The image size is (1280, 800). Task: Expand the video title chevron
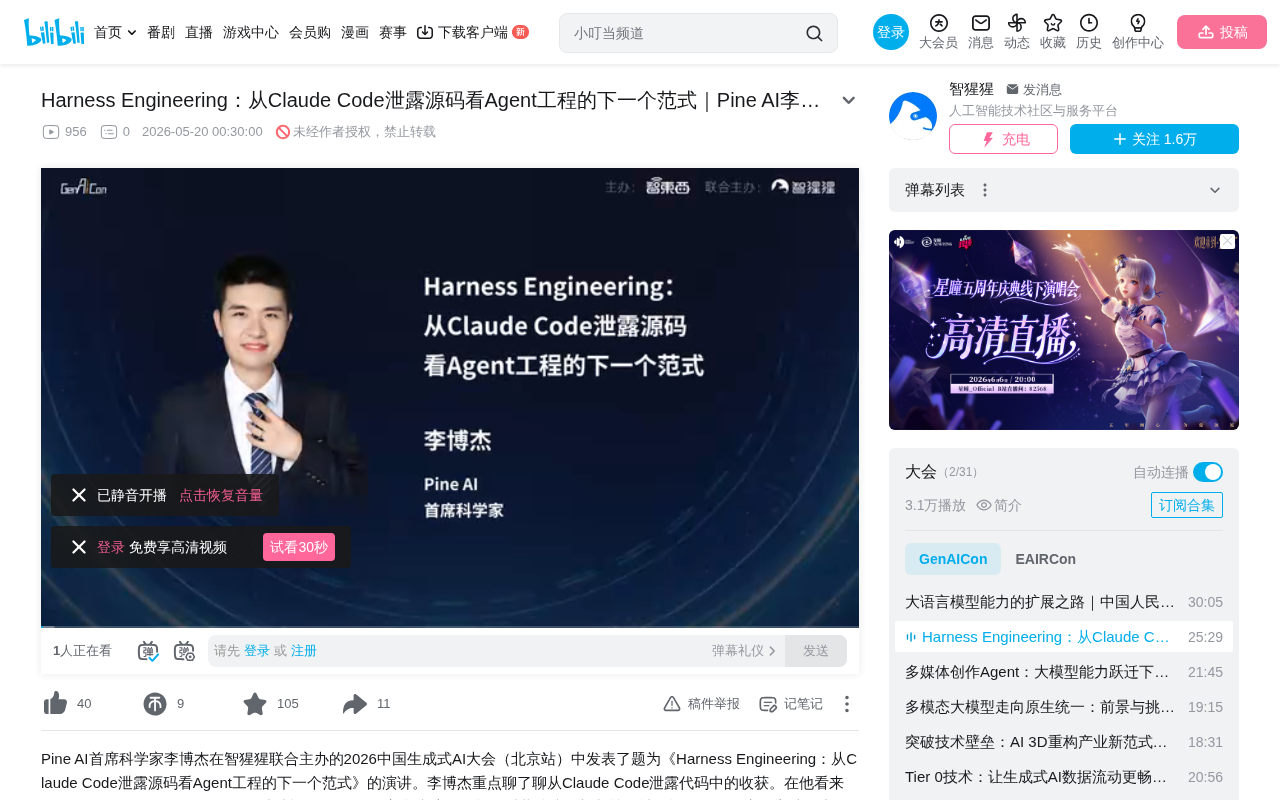pyautogui.click(x=848, y=100)
